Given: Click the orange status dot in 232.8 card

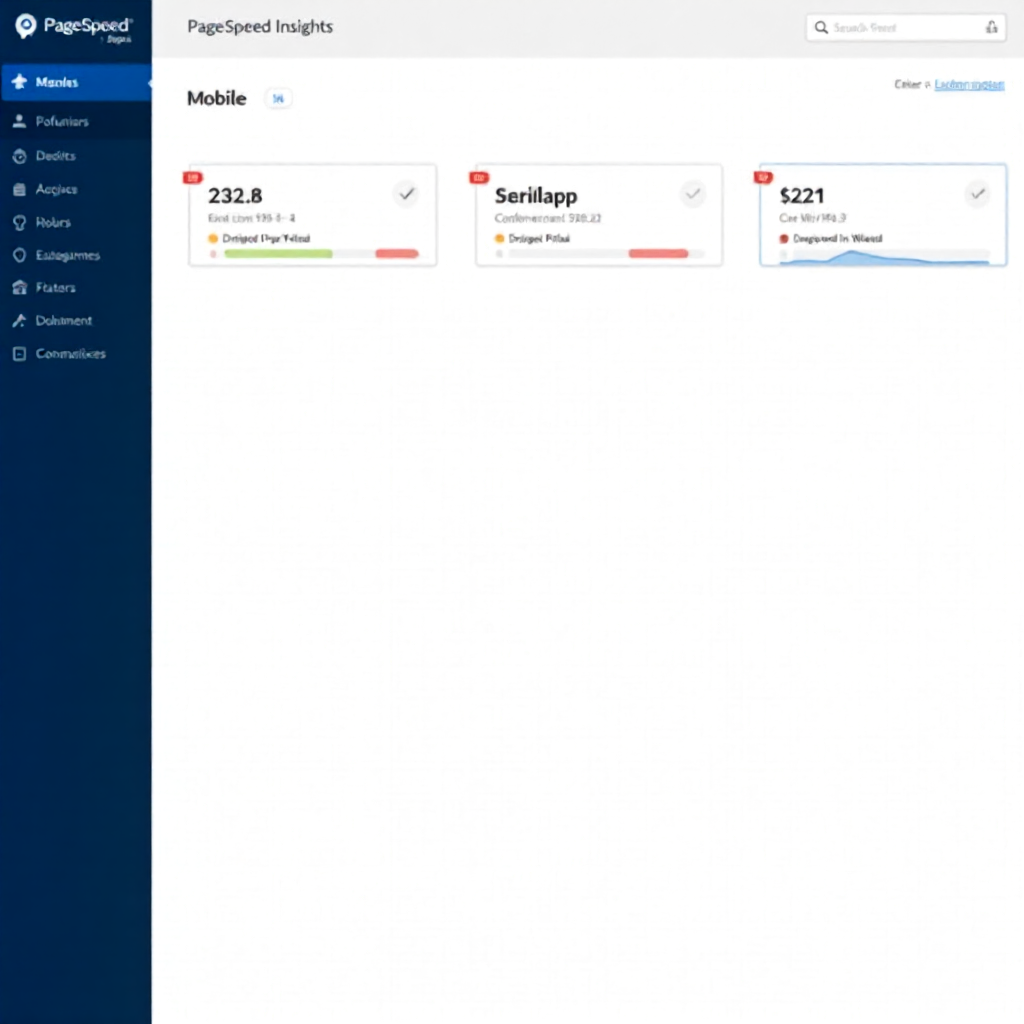Looking at the screenshot, I should point(213,238).
